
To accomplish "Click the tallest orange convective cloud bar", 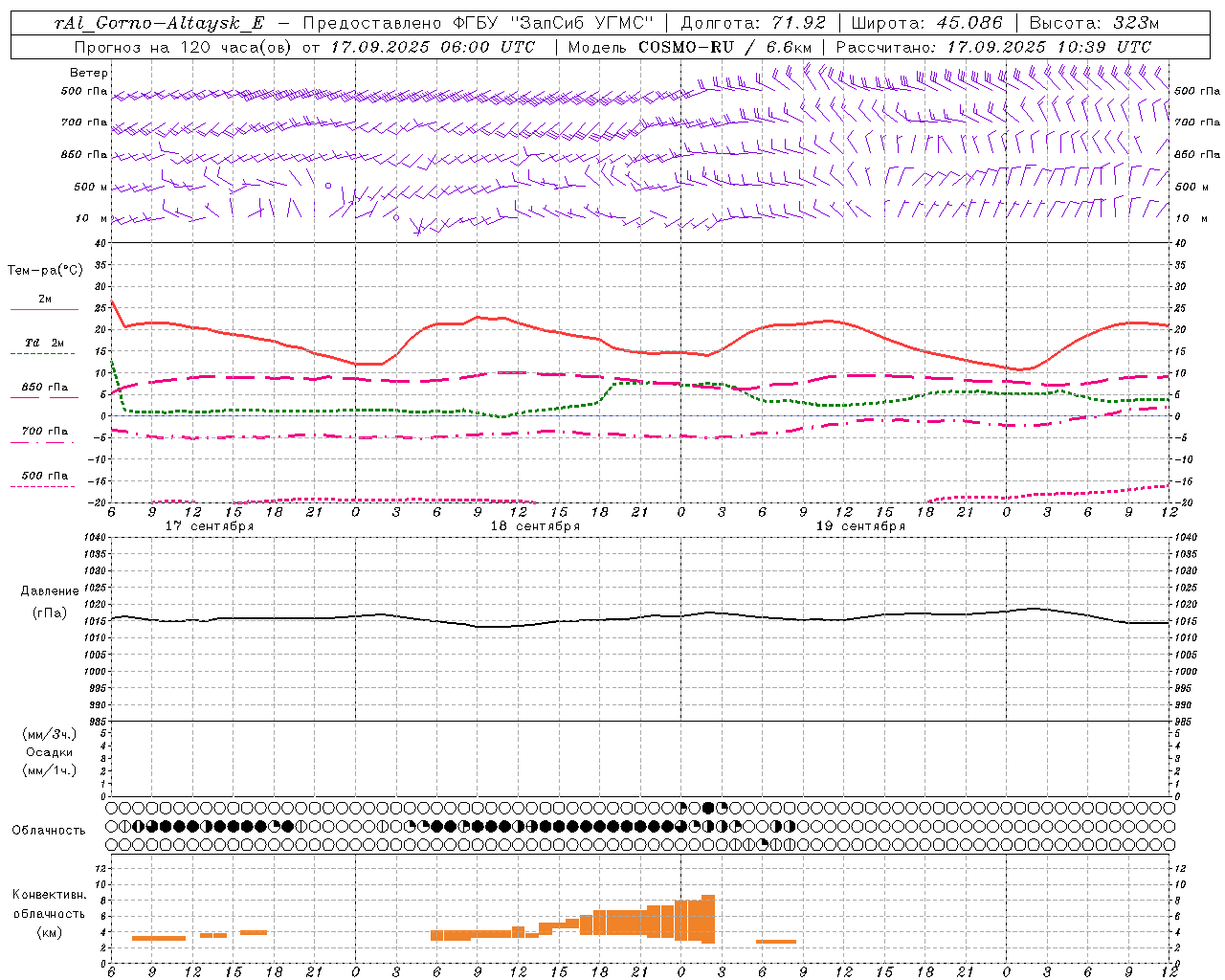I will coord(708,920).
